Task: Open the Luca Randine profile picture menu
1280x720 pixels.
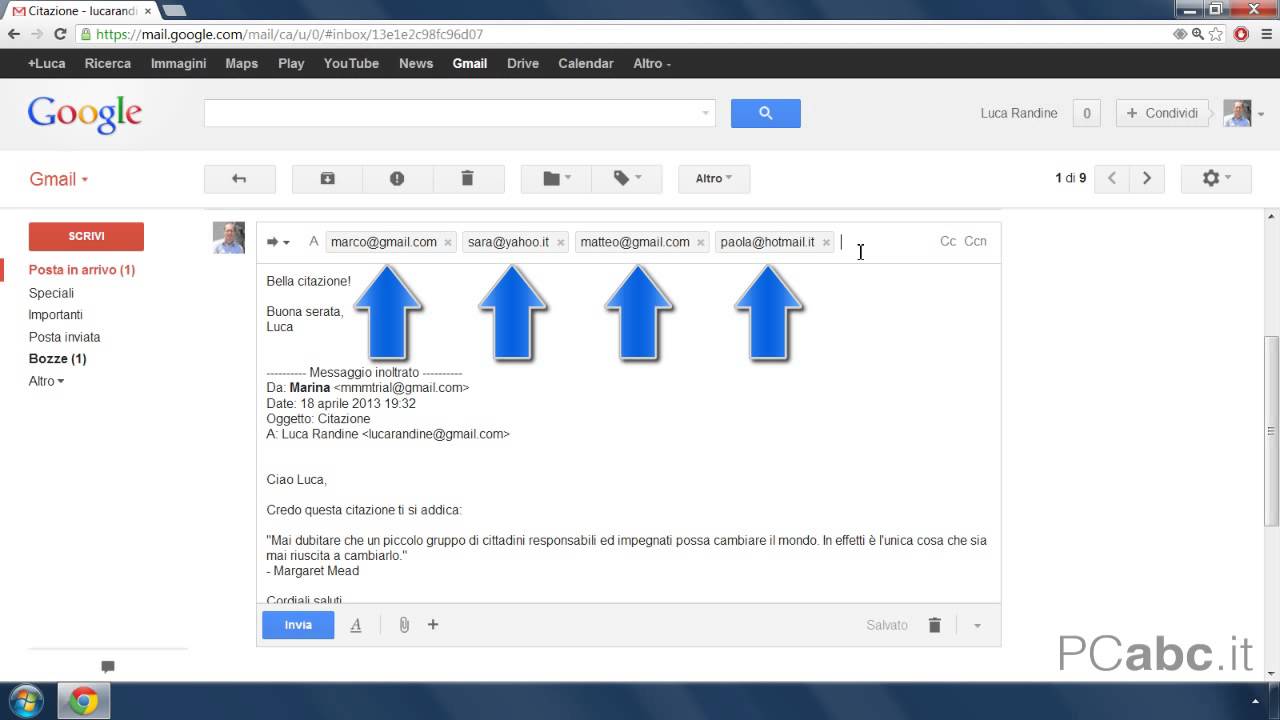Action: coord(1243,113)
